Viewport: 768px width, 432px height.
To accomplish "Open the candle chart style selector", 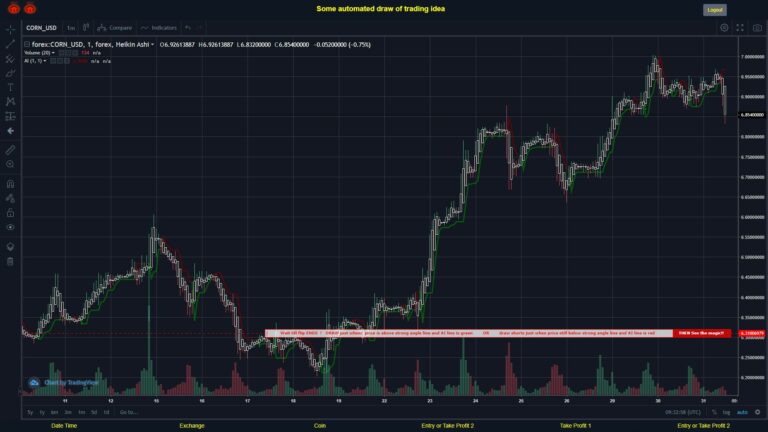I will point(86,27).
